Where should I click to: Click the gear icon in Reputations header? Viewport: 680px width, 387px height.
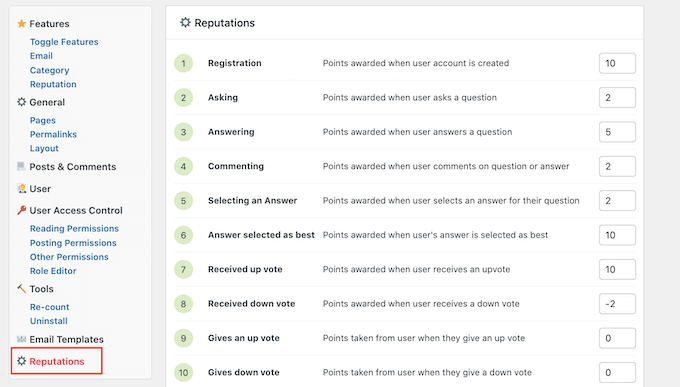185,22
